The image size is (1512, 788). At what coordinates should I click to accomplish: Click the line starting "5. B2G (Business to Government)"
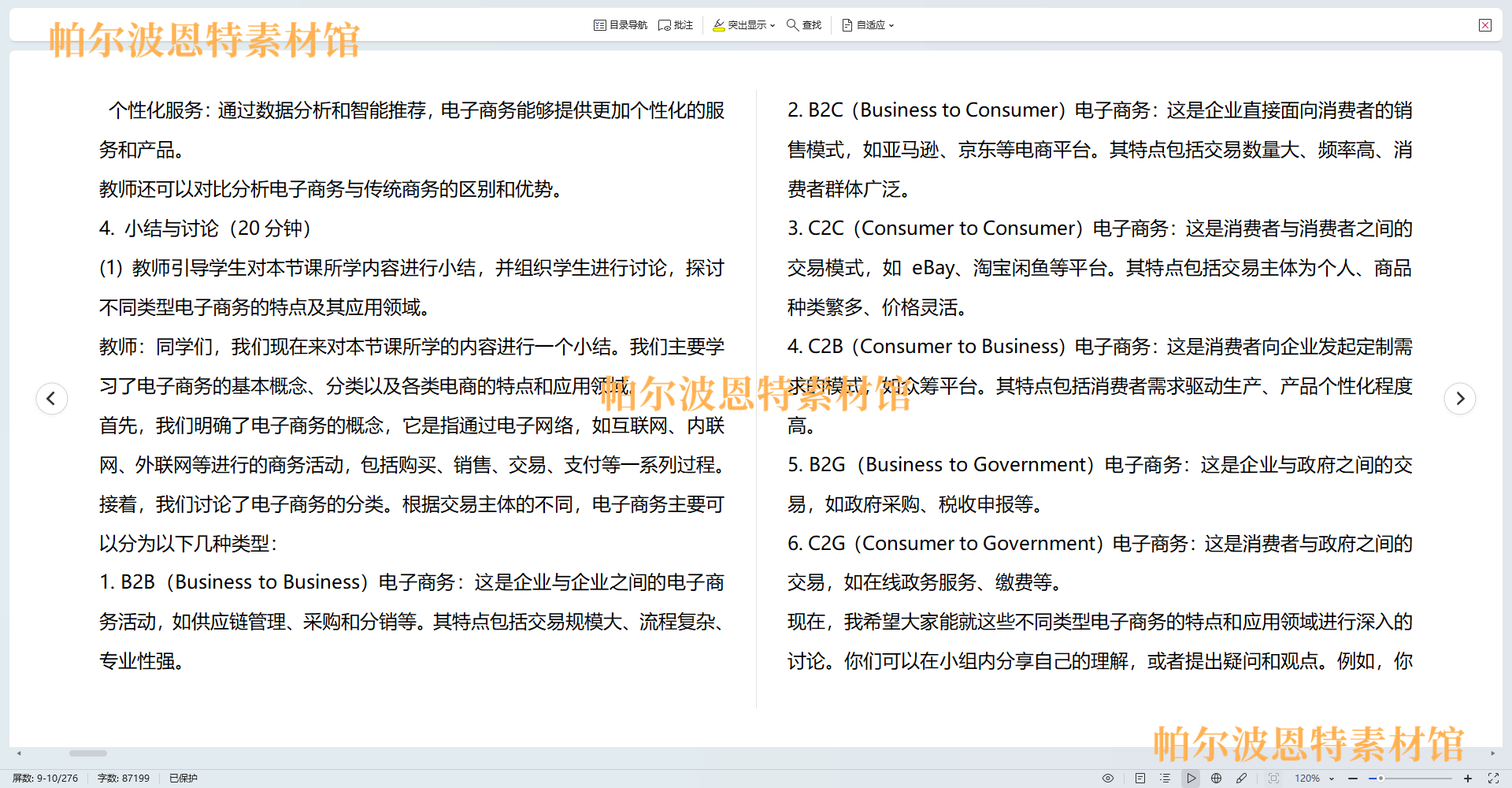pyautogui.click(x=1100, y=465)
